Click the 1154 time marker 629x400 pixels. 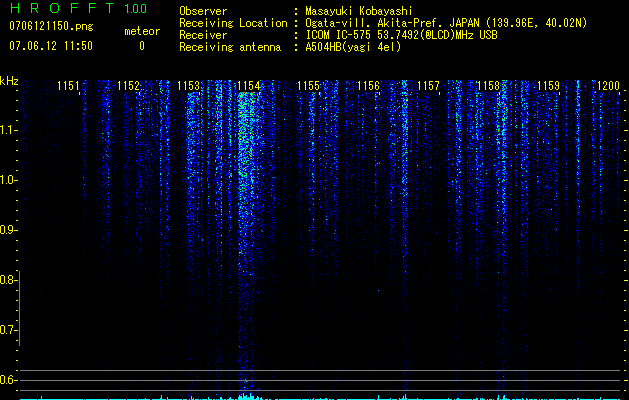(x=248, y=86)
